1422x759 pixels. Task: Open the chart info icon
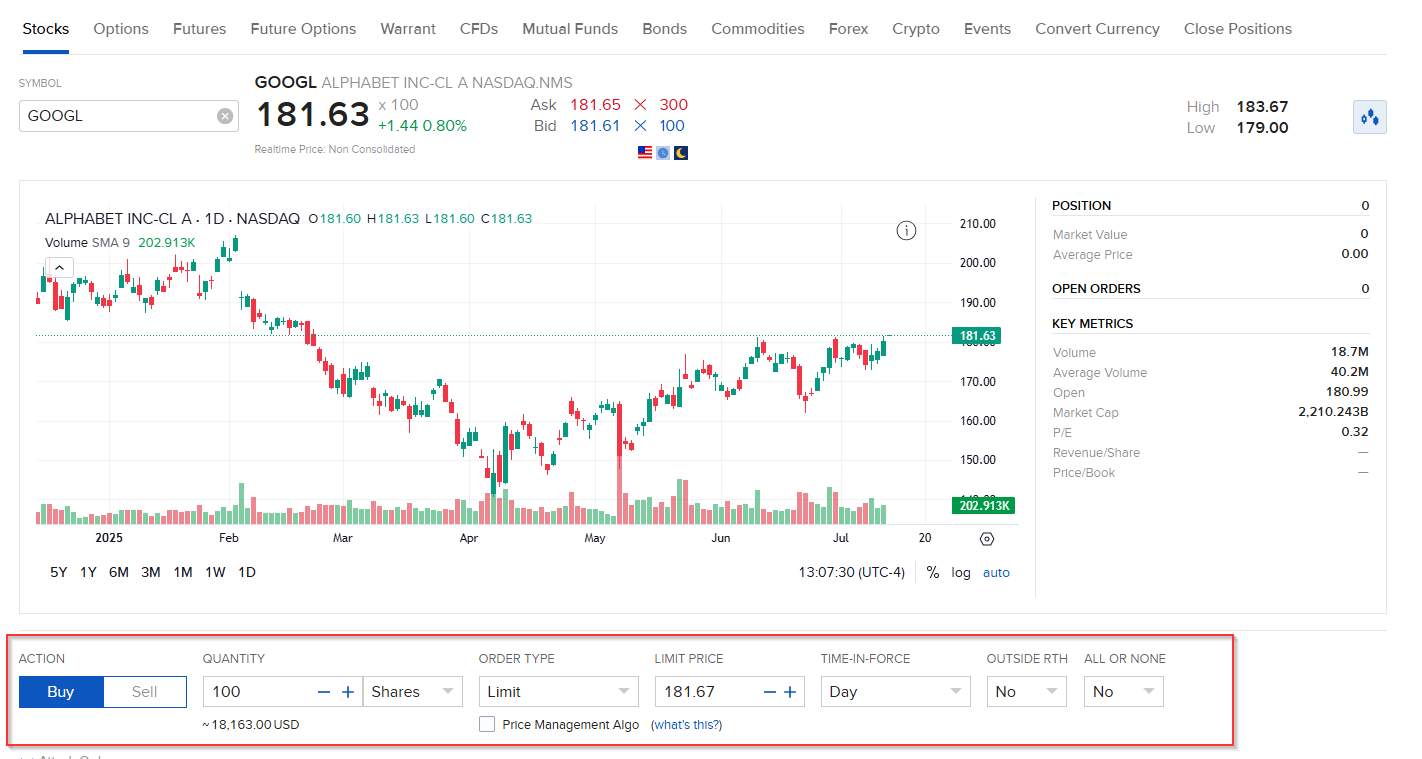(906, 230)
